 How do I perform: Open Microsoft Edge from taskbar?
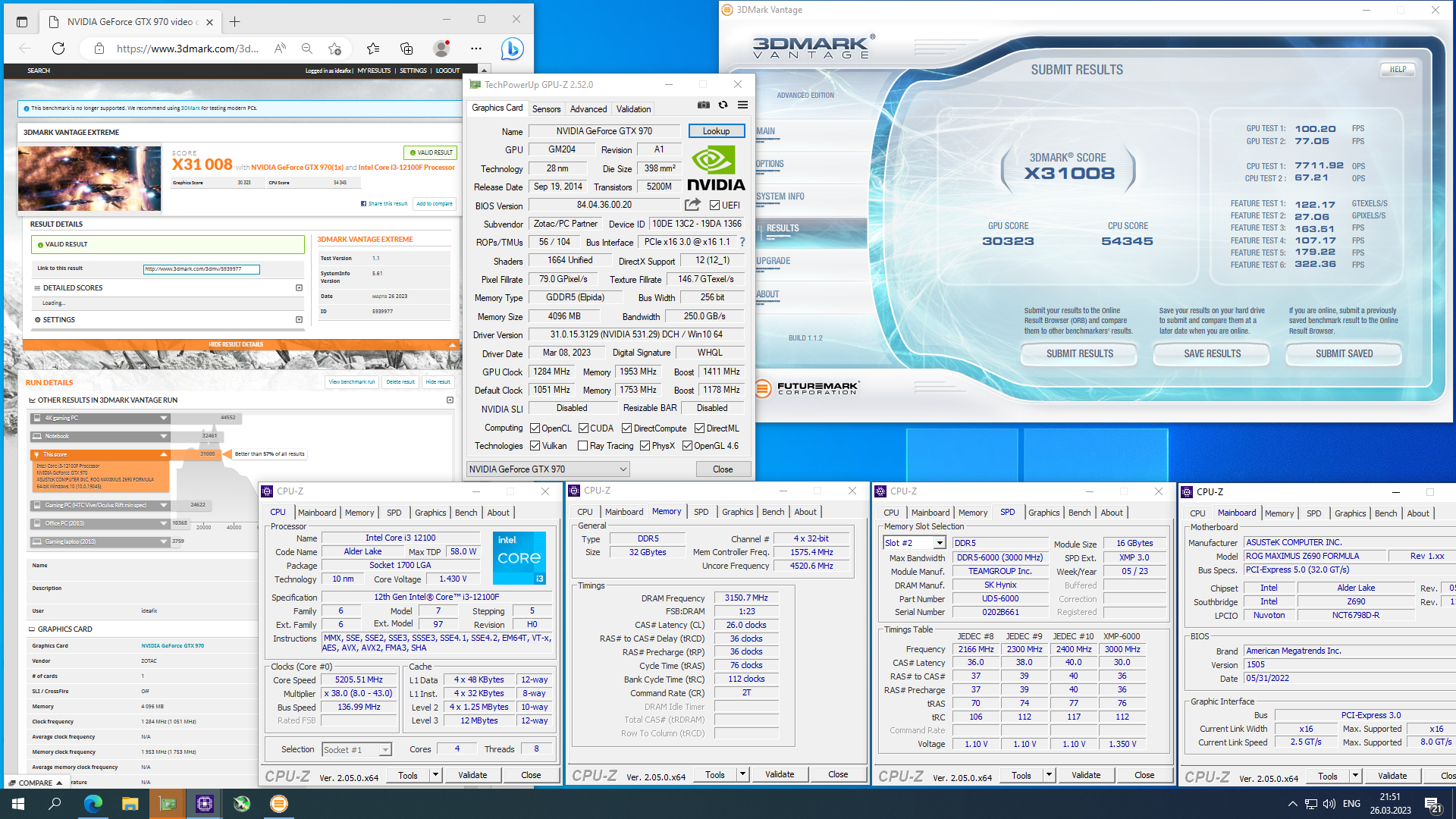(93, 804)
